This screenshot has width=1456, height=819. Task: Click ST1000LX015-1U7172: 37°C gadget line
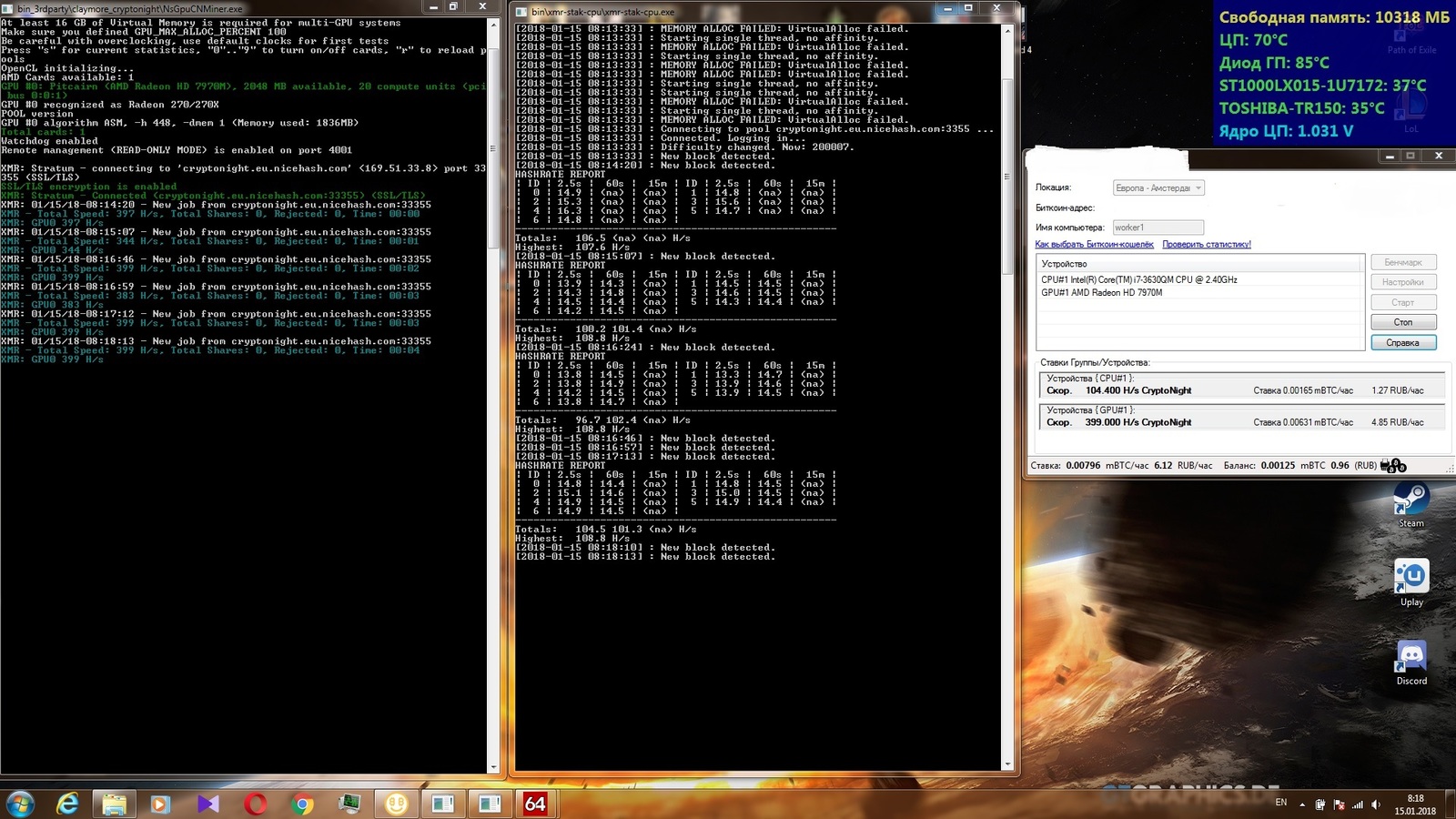point(1323,86)
